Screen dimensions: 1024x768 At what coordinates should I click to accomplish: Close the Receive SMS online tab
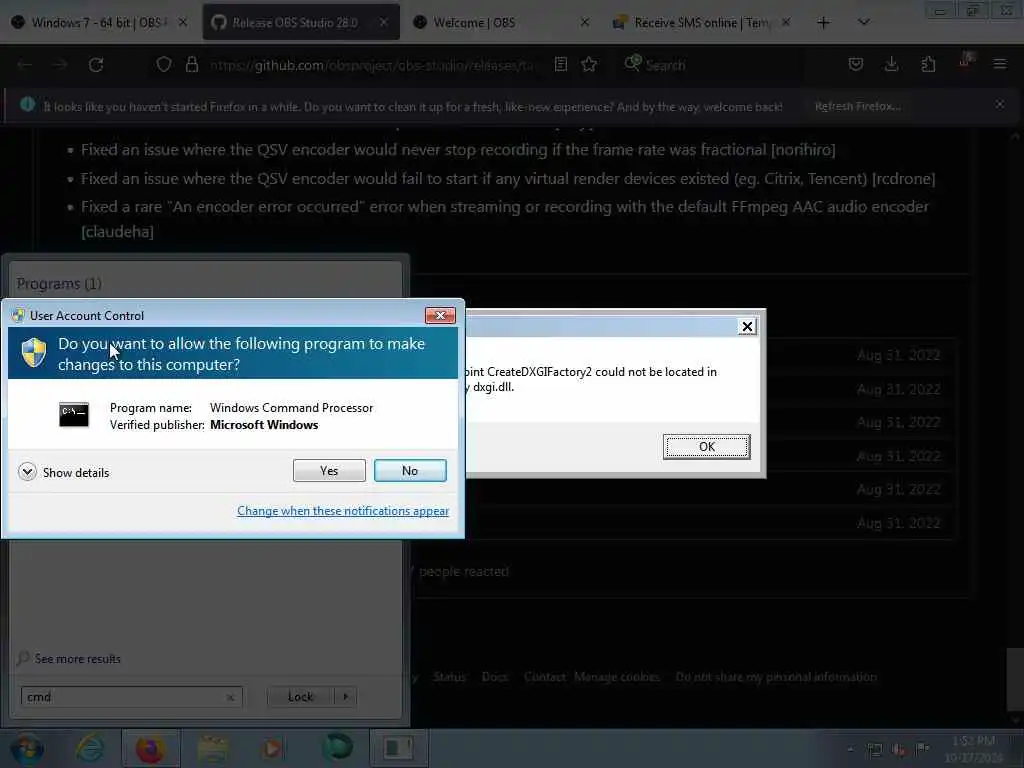tap(786, 22)
